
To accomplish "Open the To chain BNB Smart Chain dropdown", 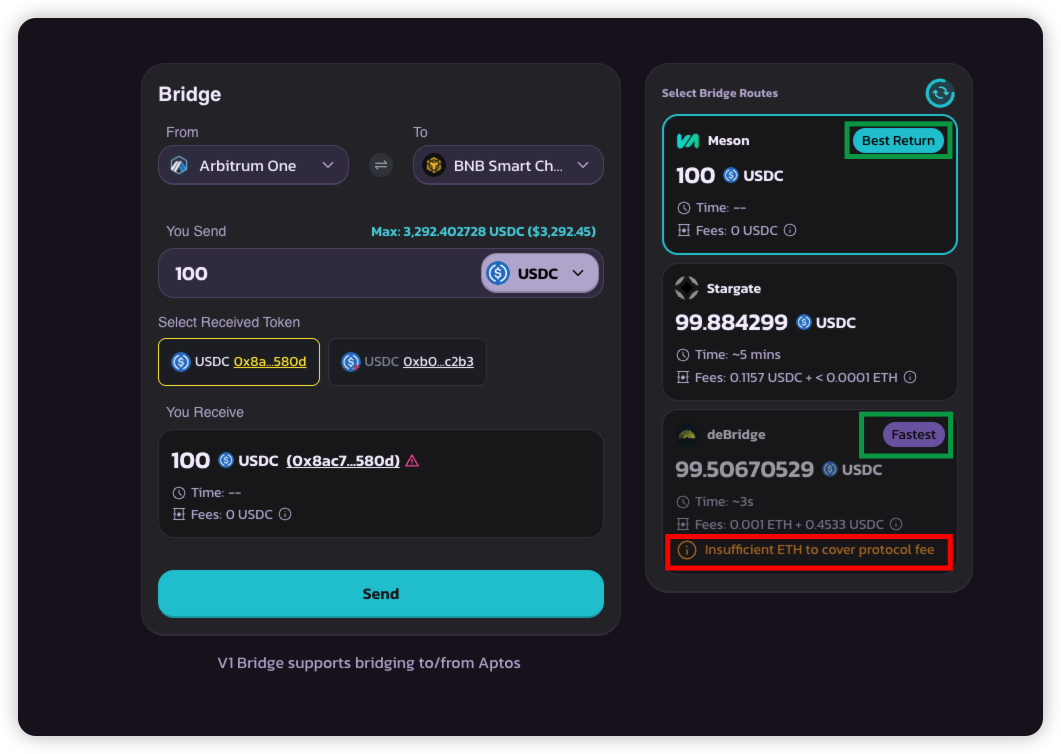I will 508,166.
